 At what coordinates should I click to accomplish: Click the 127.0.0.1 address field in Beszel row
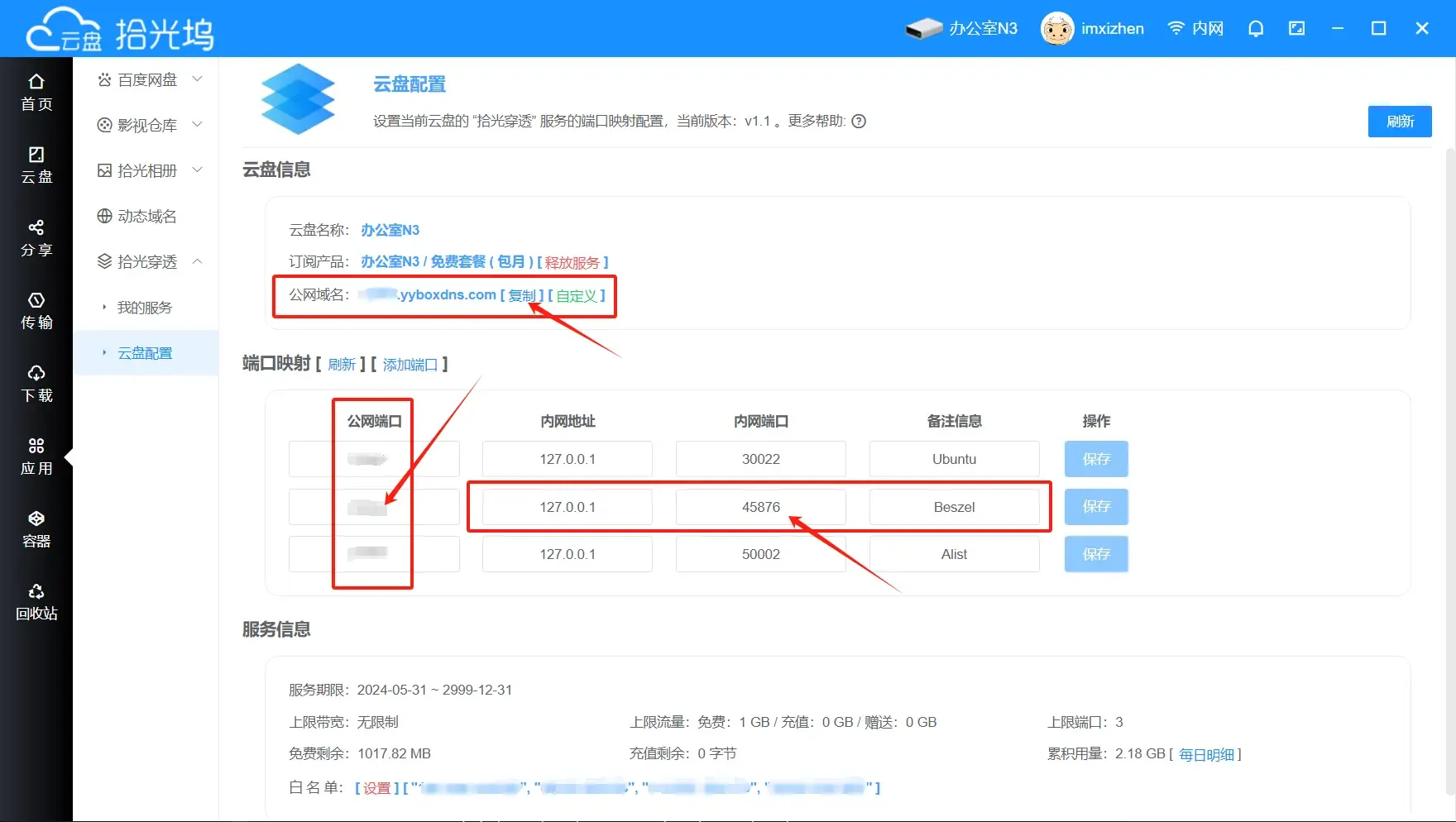[x=568, y=507]
